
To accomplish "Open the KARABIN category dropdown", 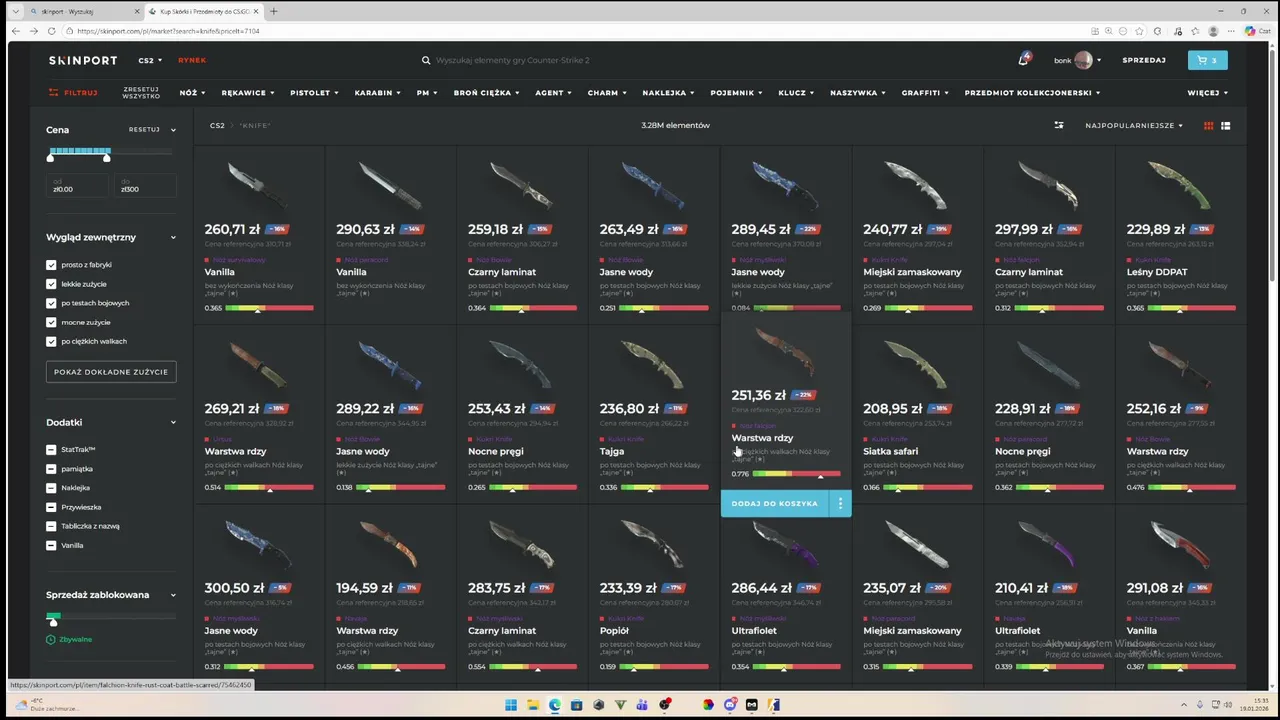I will [377, 92].
